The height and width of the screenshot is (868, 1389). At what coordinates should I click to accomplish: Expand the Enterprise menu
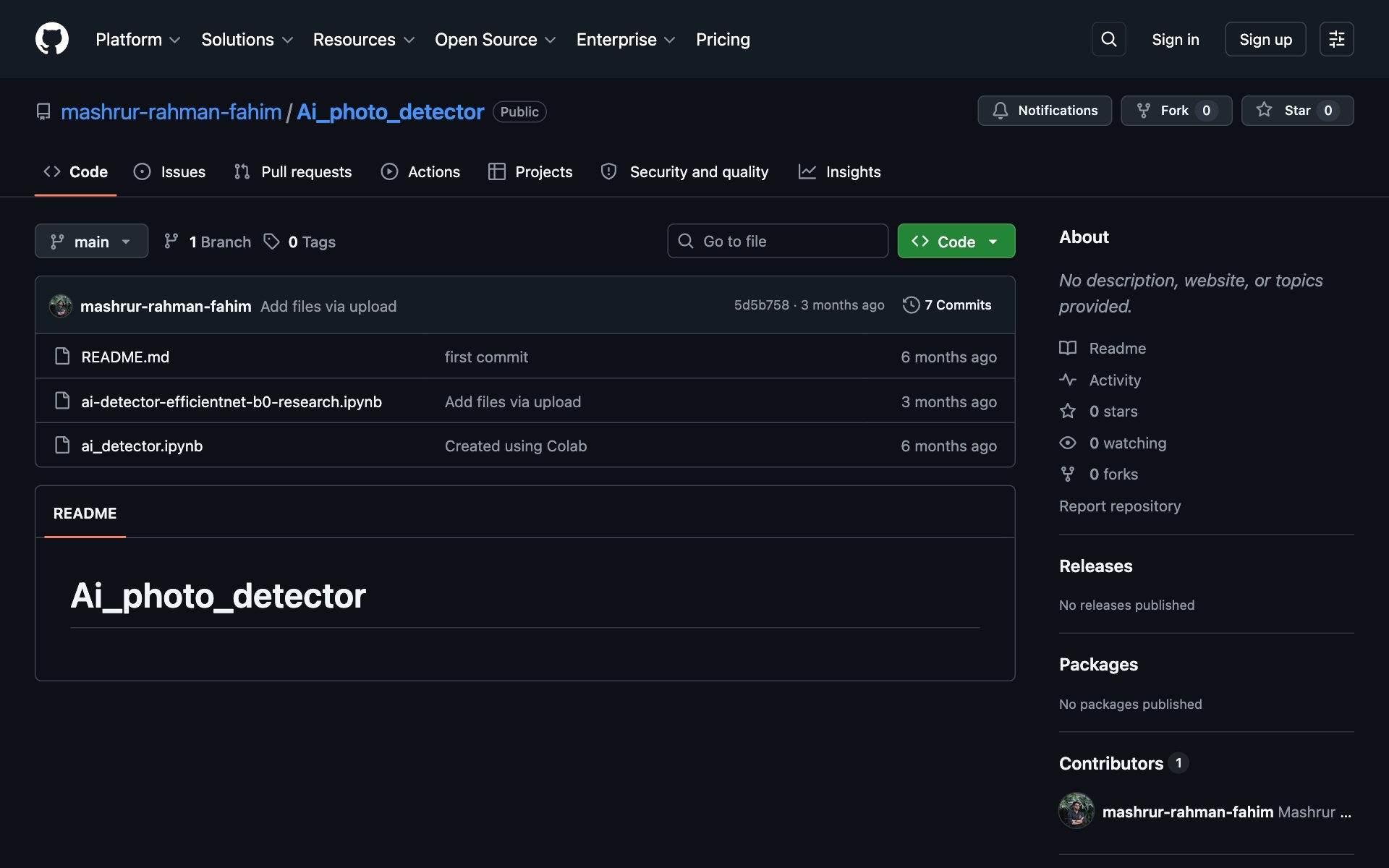coord(625,40)
